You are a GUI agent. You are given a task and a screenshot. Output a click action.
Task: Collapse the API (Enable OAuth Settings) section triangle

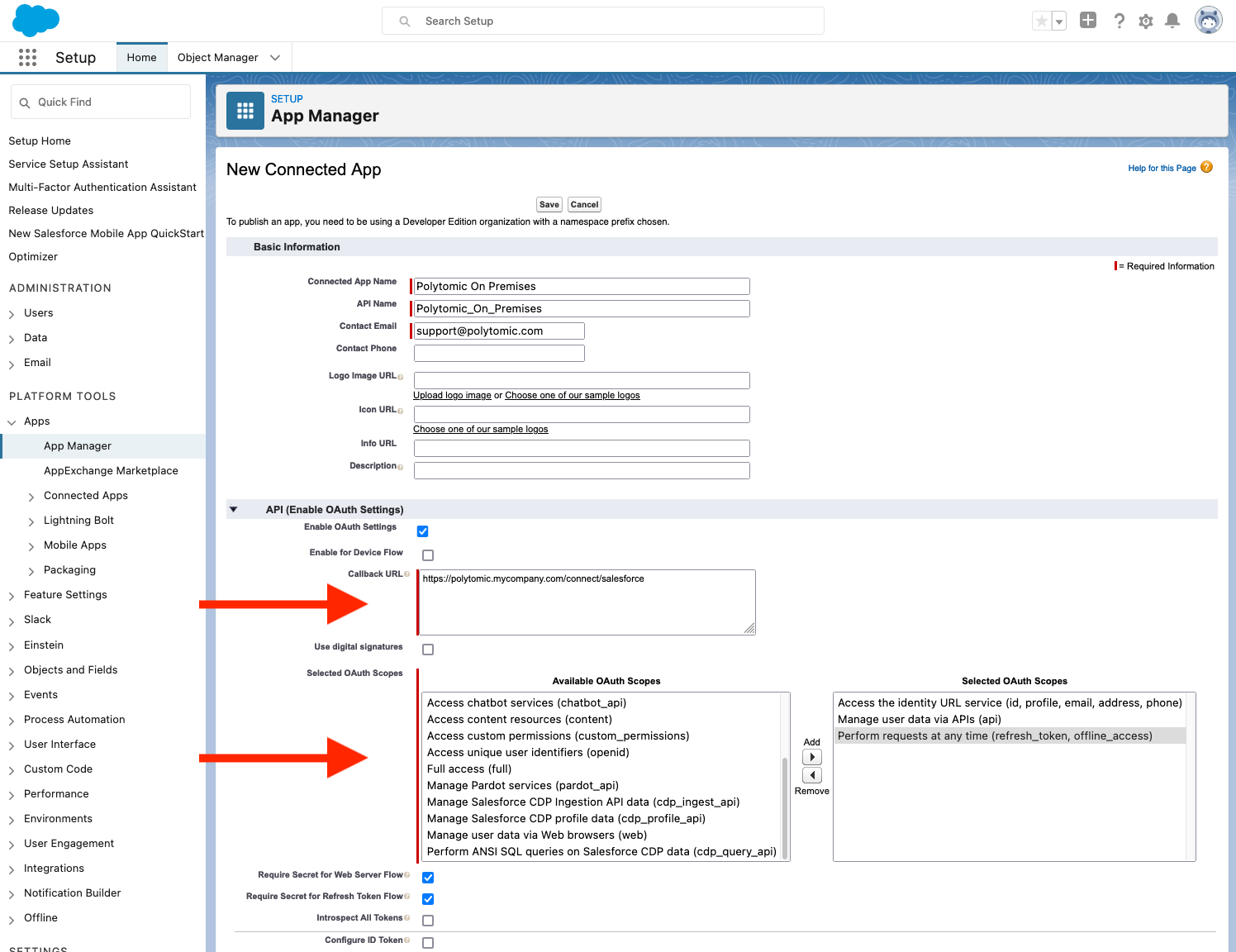pos(234,510)
